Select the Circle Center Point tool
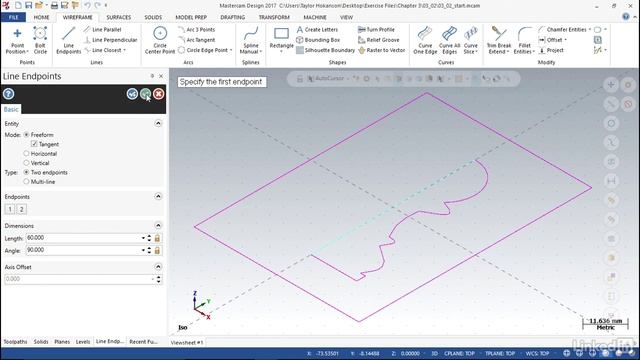This screenshot has height=360, width=640. (x=160, y=41)
